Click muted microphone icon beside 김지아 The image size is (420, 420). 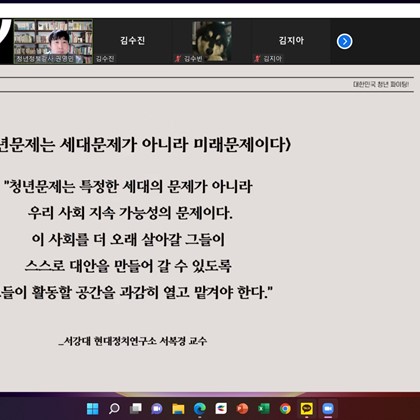click(257, 59)
